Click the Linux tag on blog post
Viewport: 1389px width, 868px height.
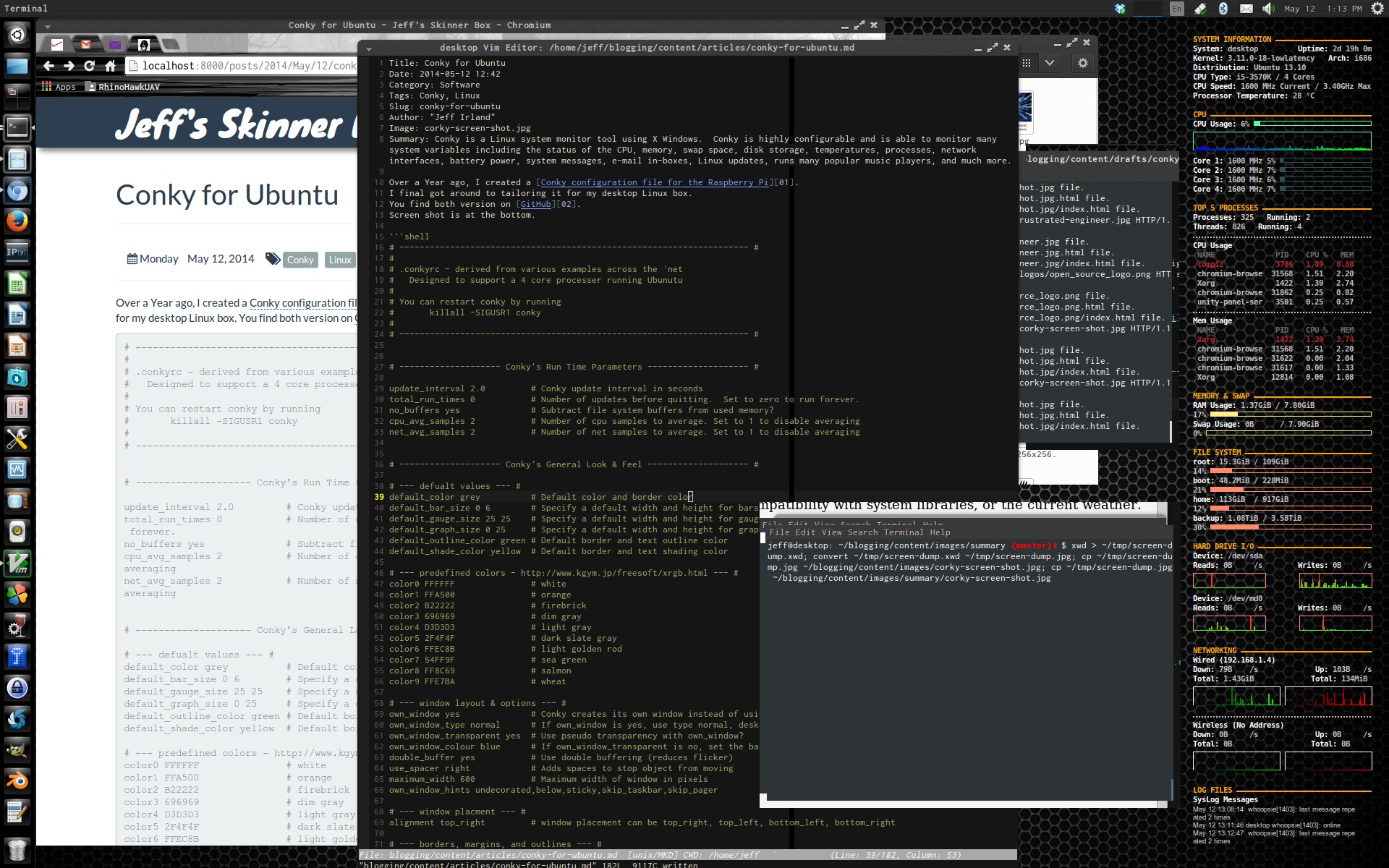coord(340,260)
